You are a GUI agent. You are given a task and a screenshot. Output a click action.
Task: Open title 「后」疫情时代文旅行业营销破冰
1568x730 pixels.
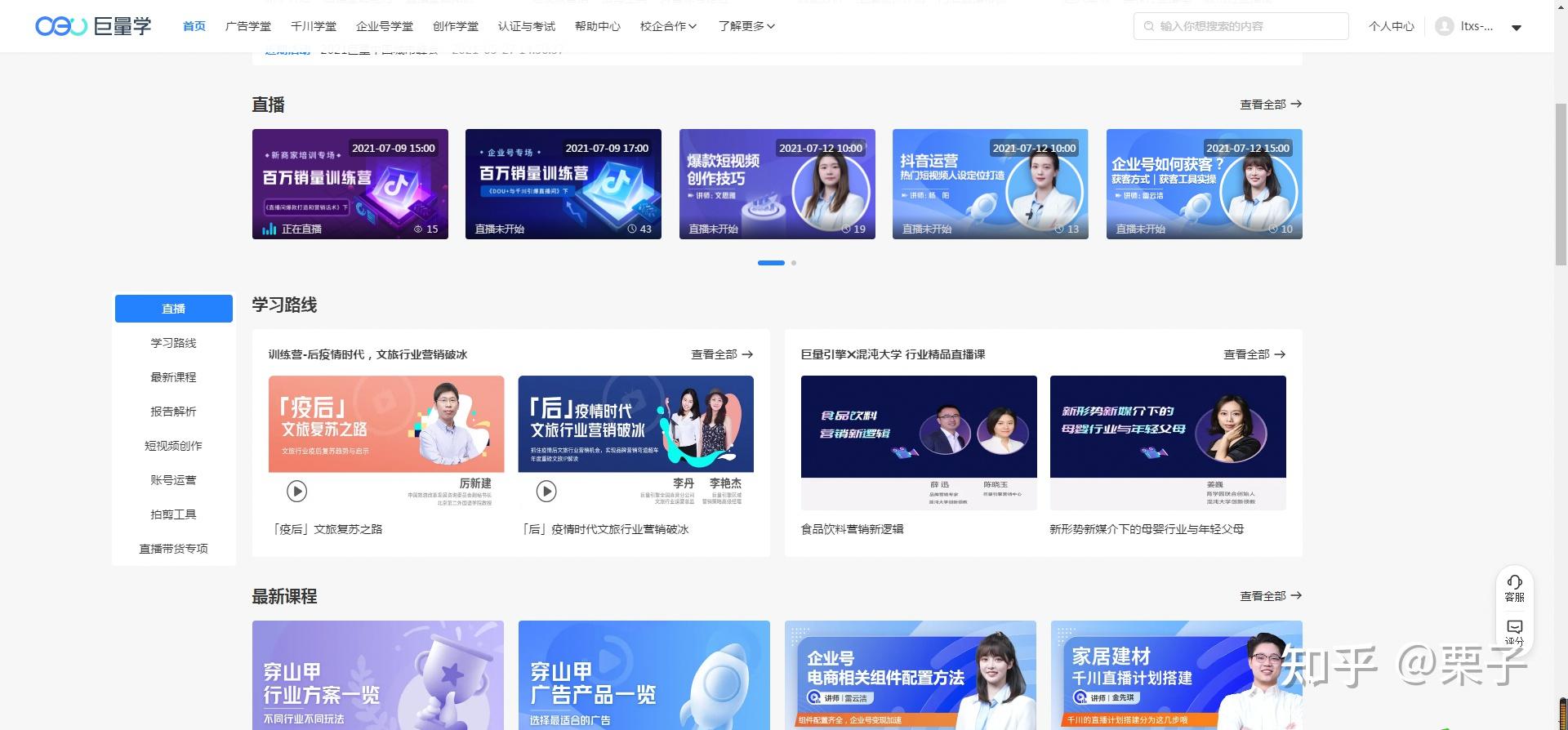[x=604, y=529]
